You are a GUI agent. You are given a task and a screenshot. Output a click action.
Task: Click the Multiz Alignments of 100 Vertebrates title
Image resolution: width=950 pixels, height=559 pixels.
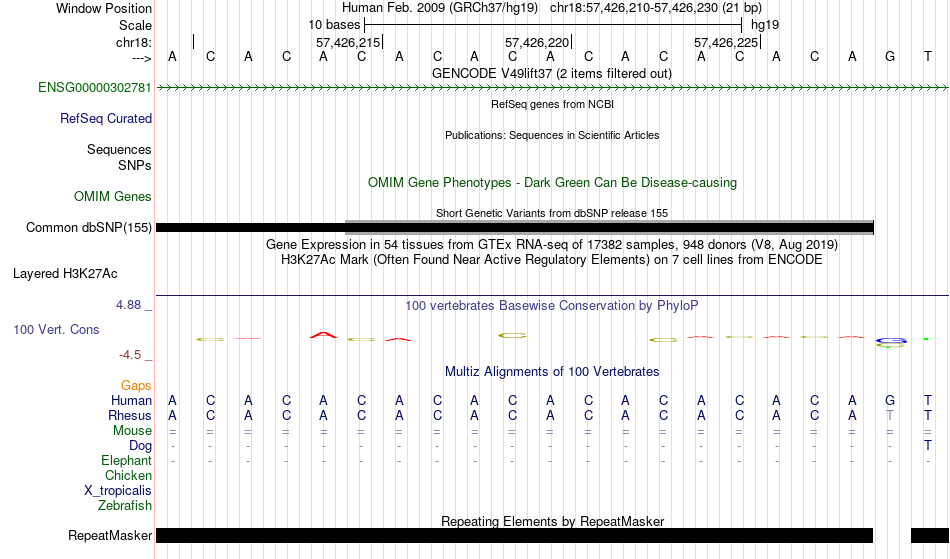[552, 372]
